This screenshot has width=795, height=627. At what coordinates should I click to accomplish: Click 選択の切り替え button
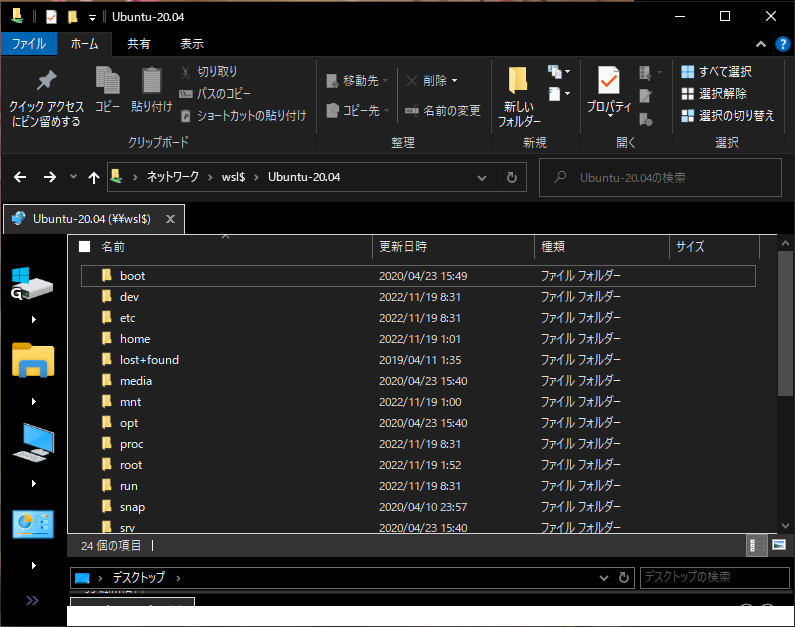click(x=727, y=116)
